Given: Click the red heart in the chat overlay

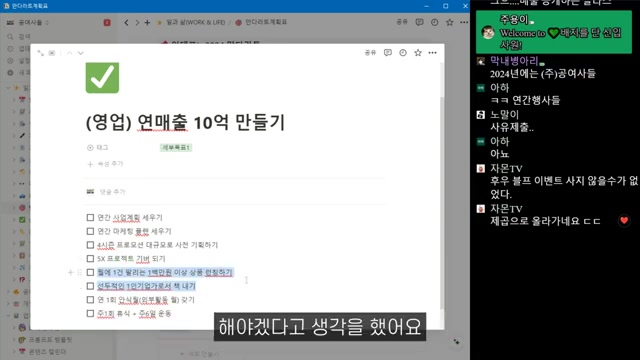Looking at the screenshot, I should 624,220.
